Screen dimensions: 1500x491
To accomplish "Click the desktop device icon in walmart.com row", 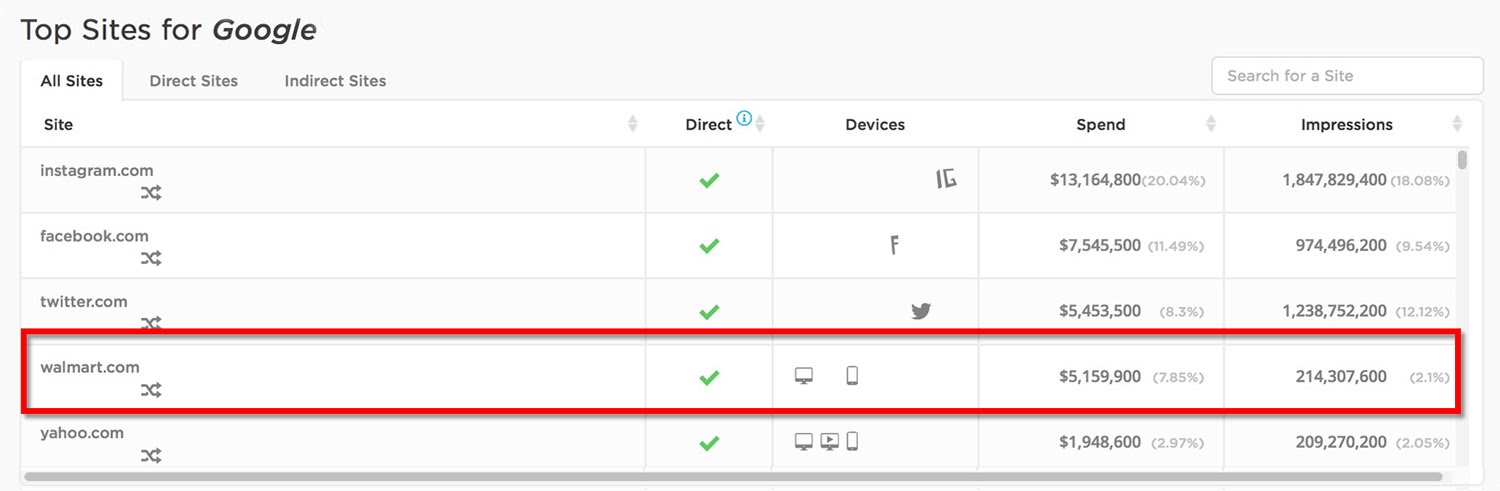I will [x=803, y=376].
